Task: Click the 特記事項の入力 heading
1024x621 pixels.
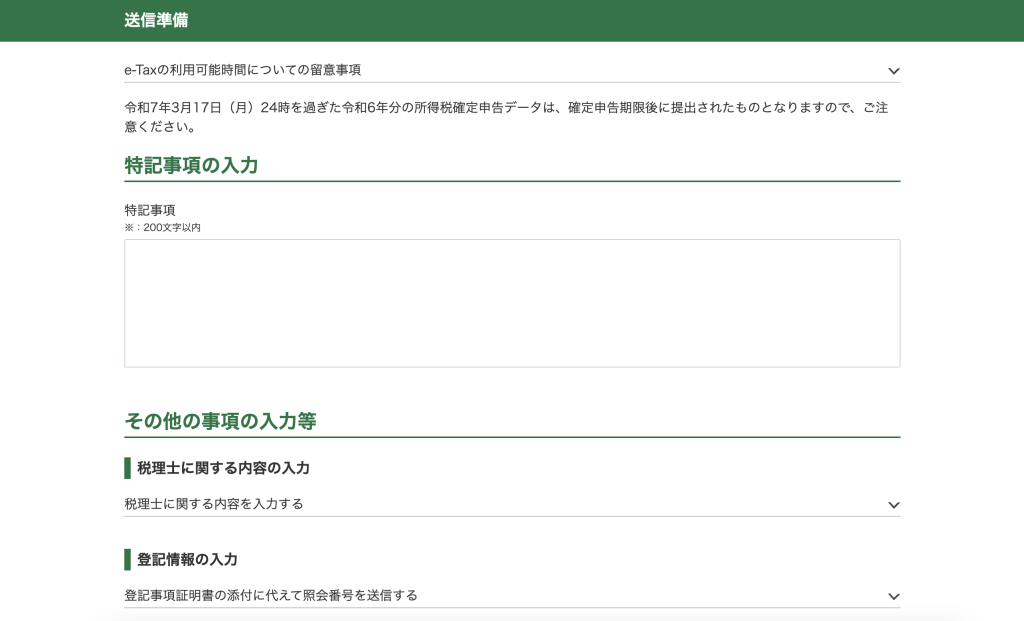Action: click(x=191, y=166)
